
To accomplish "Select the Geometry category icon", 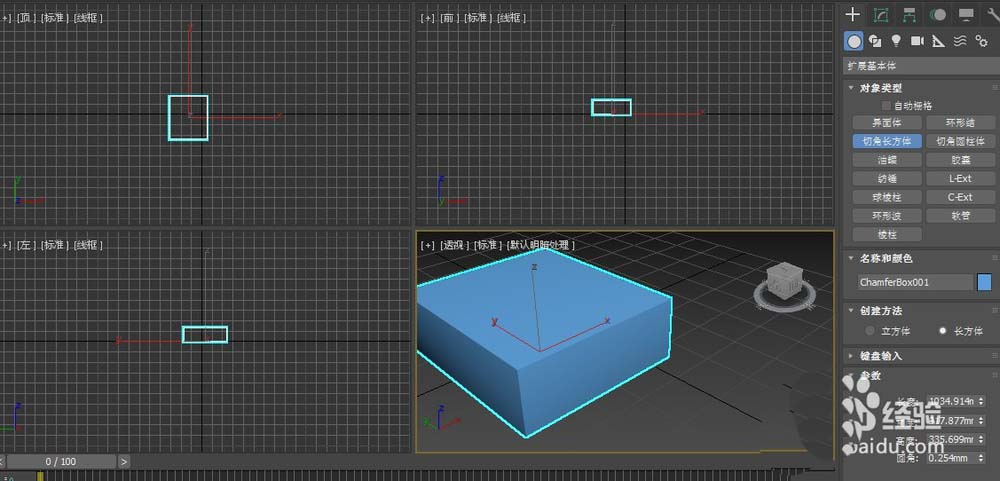I will (853, 41).
